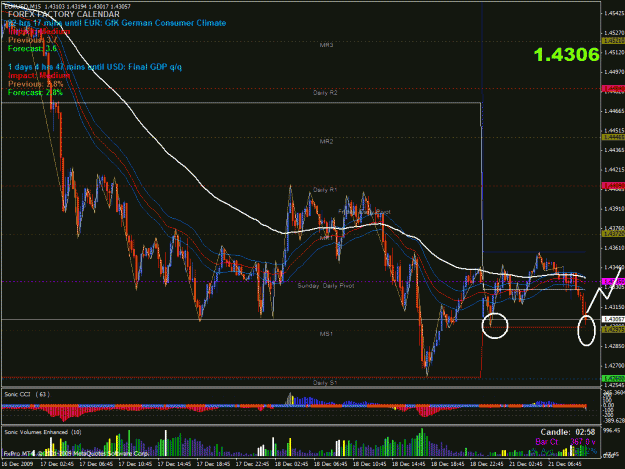Click the 17 Dec 02:45 time axis label

pos(57,464)
